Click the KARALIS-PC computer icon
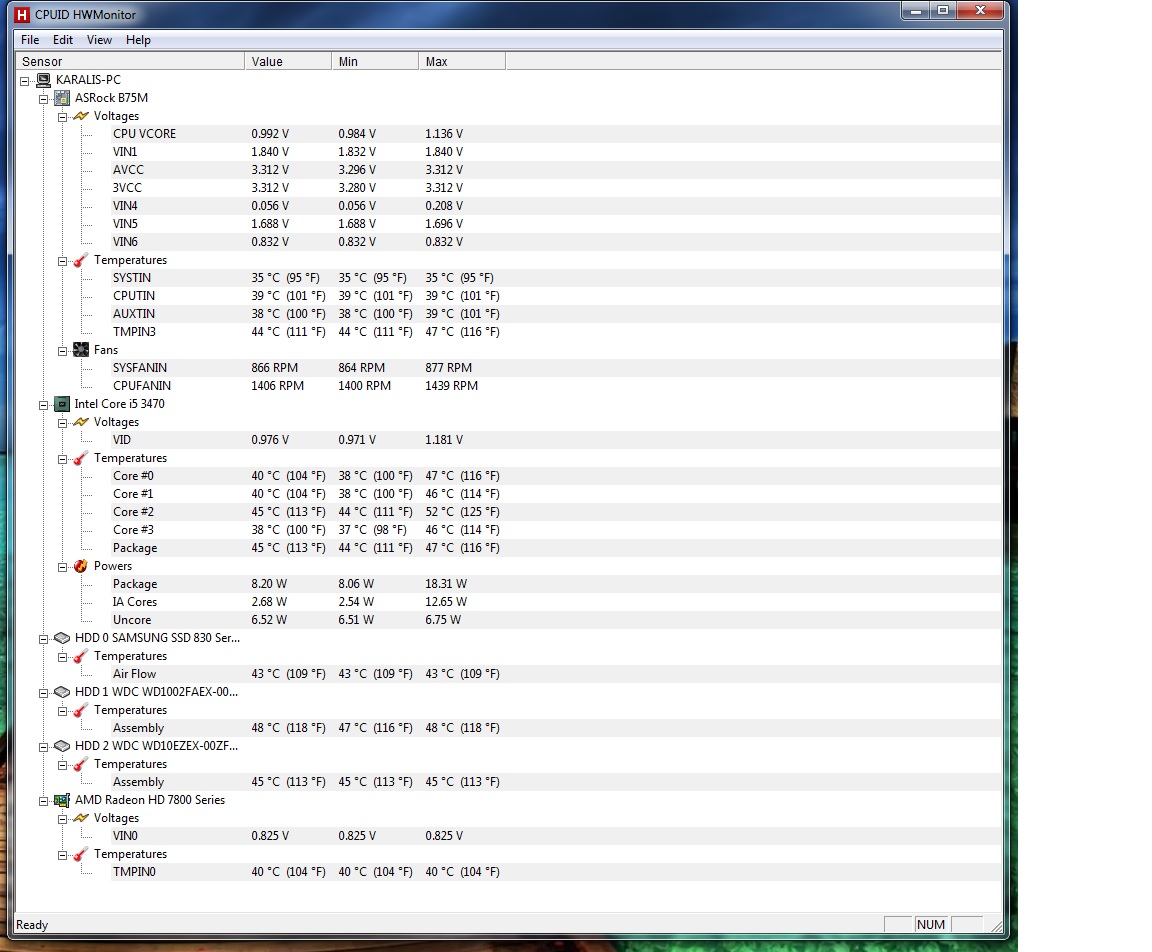The width and height of the screenshot is (1152, 952). [x=43, y=79]
